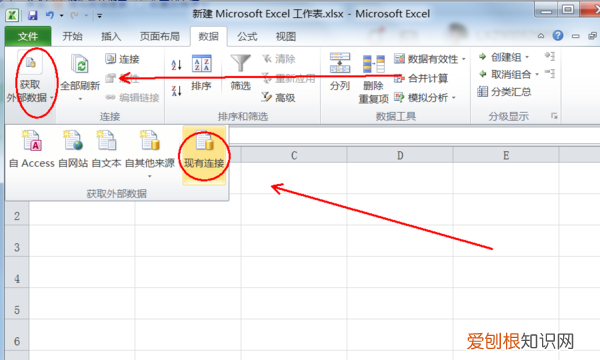Sort ascending A to Z
Image resolution: width=600 pixels, height=360 pixels.
coord(176,65)
